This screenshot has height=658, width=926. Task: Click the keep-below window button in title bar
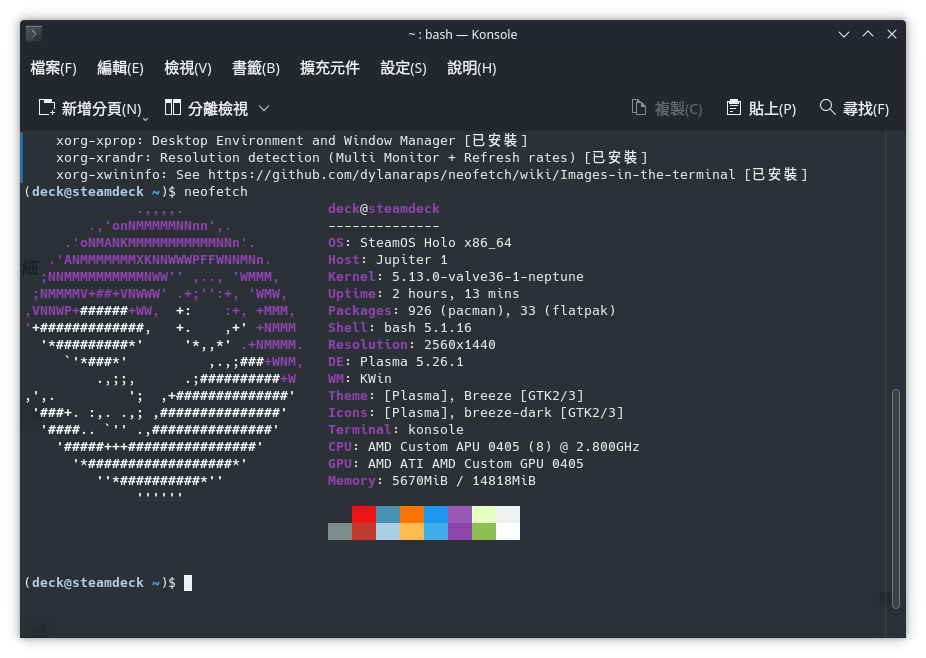[844, 34]
